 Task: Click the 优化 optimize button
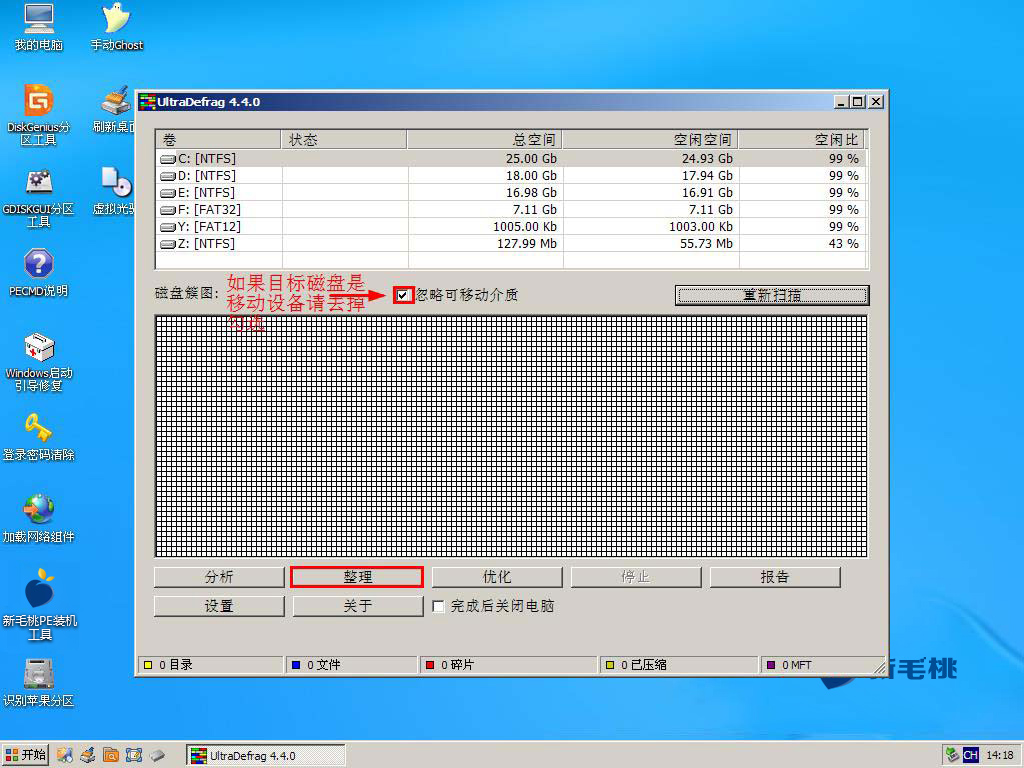point(497,577)
